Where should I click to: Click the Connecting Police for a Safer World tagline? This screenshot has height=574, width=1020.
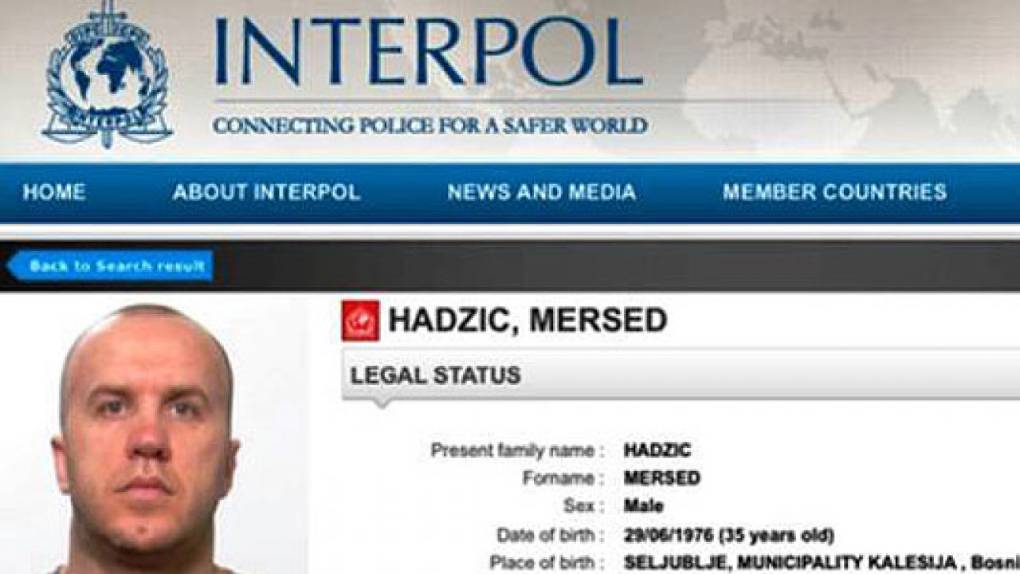(430, 125)
